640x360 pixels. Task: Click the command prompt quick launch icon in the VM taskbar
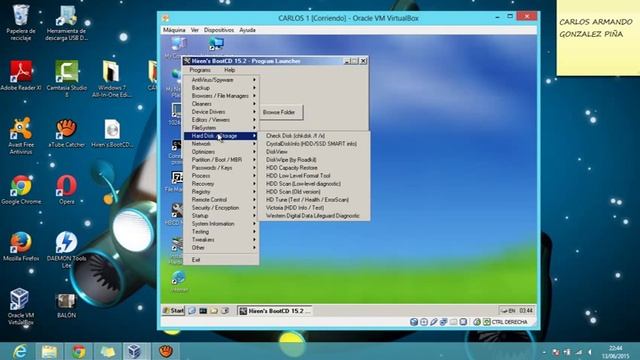click(203, 311)
